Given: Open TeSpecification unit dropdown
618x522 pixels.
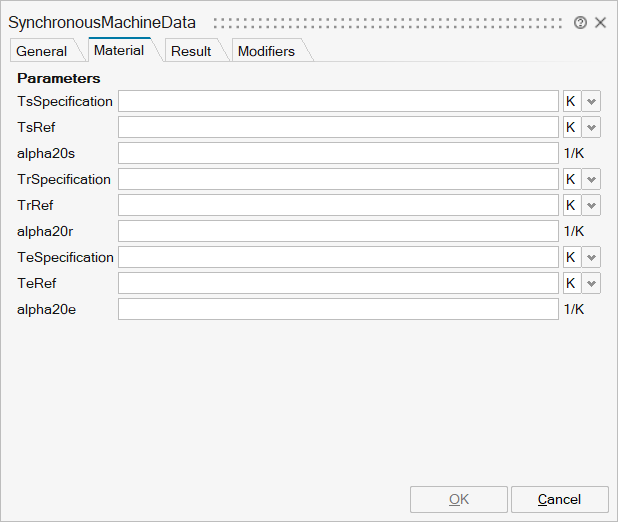Looking at the screenshot, I should (592, 257).
